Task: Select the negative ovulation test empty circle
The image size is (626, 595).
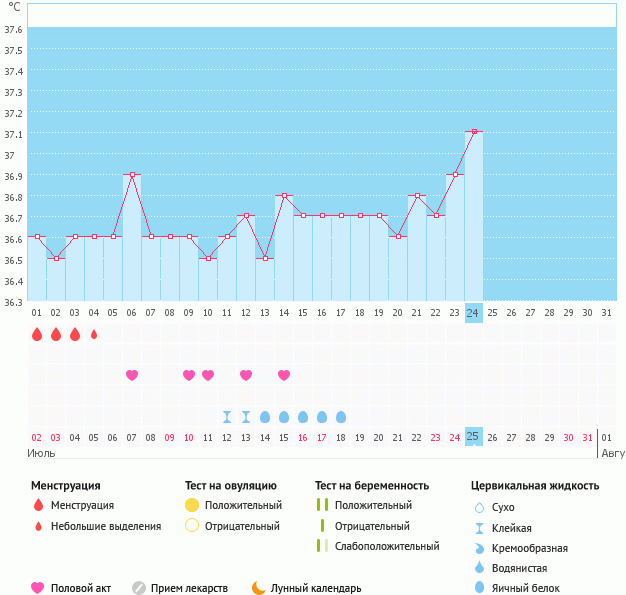Action: click(192, 526)
